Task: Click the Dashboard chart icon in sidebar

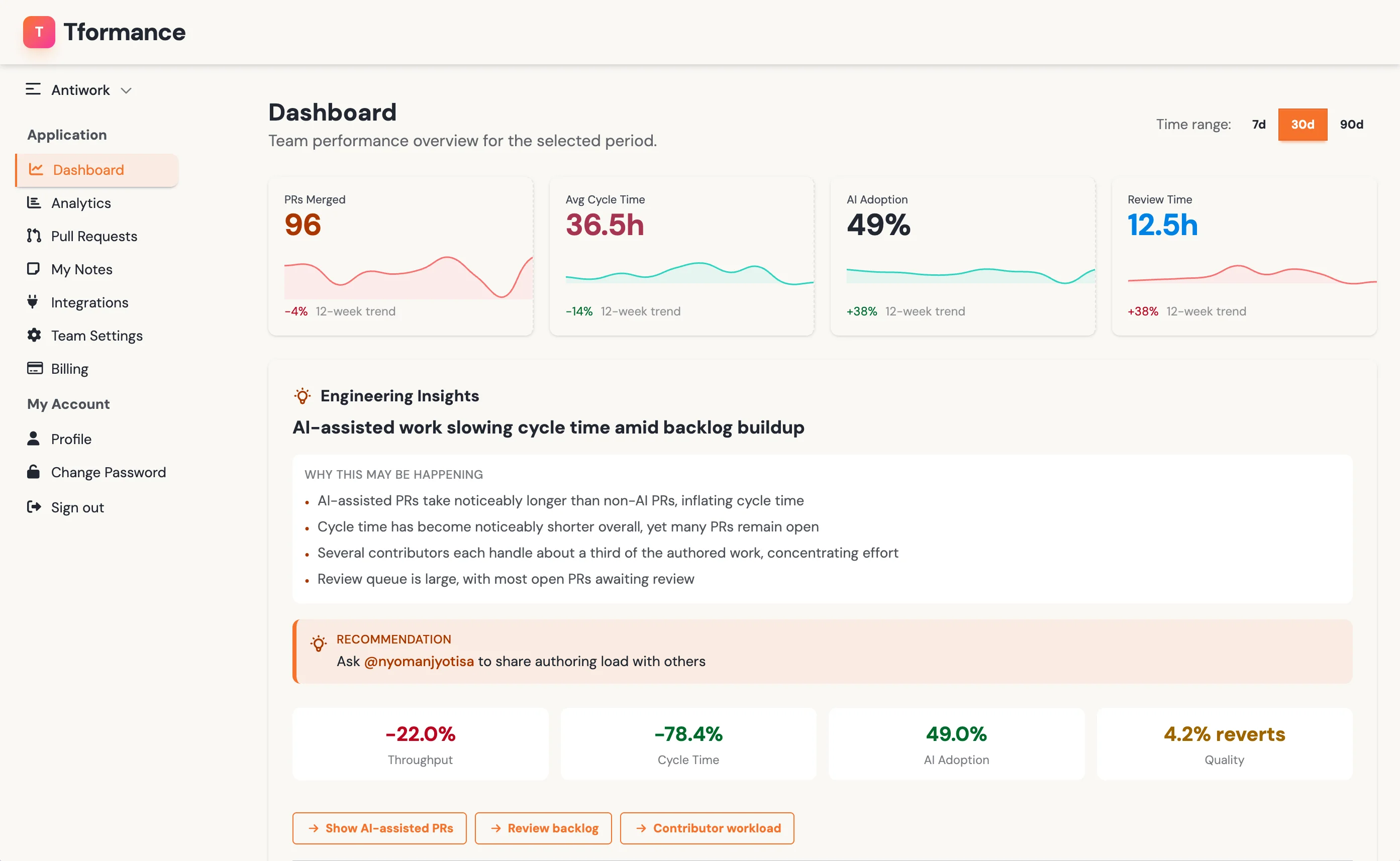Action: point(36,169)
